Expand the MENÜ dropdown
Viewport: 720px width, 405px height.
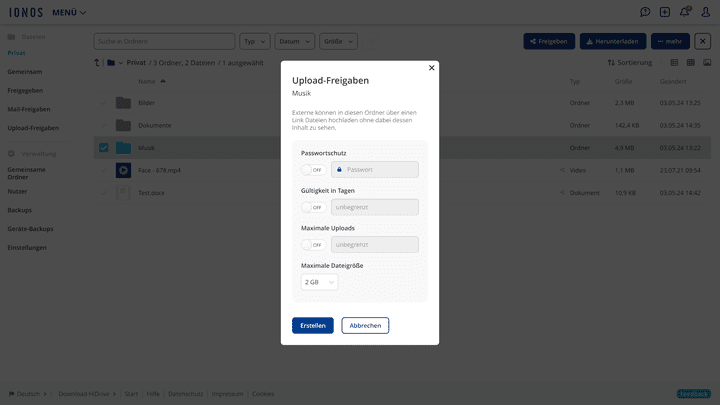pos(69,12)
